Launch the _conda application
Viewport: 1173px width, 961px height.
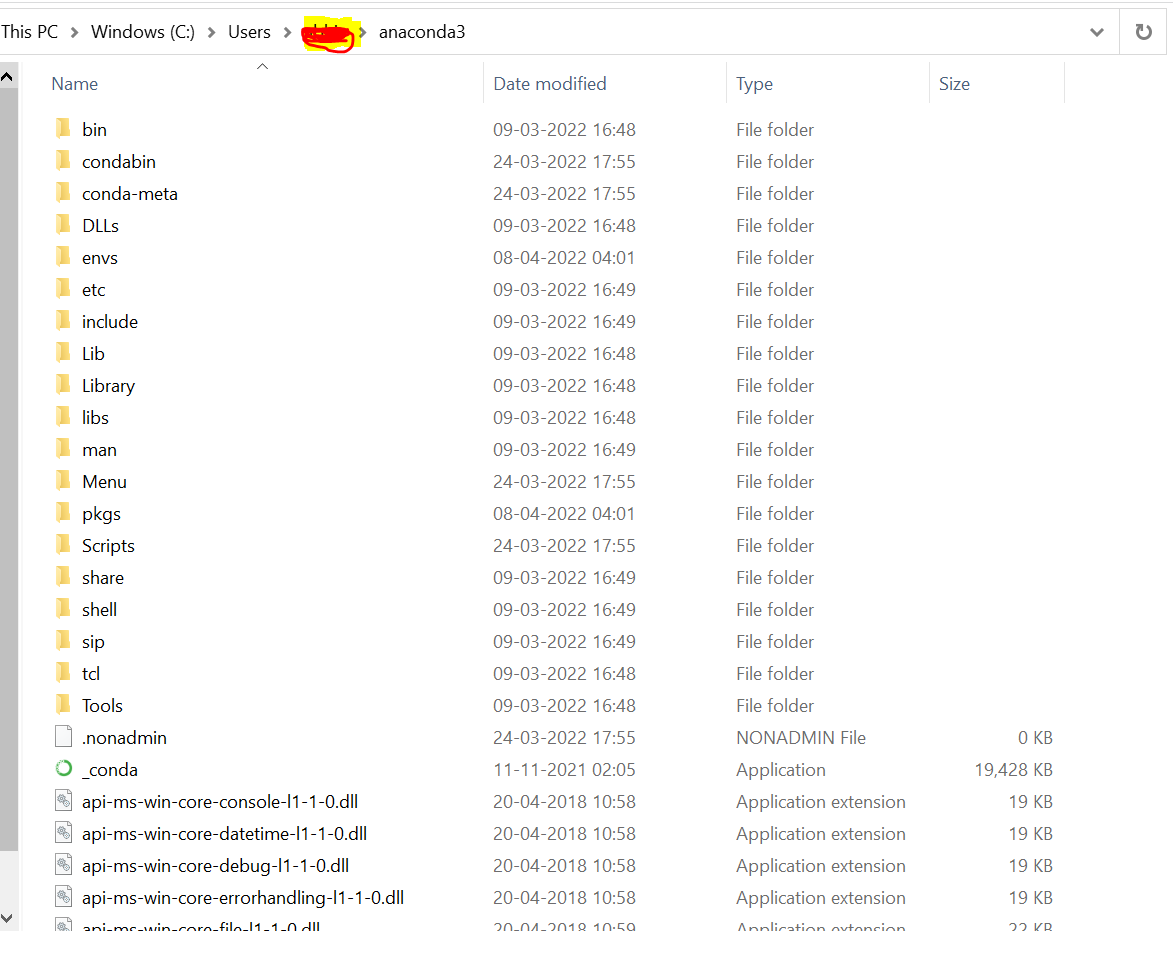point(110,769)
